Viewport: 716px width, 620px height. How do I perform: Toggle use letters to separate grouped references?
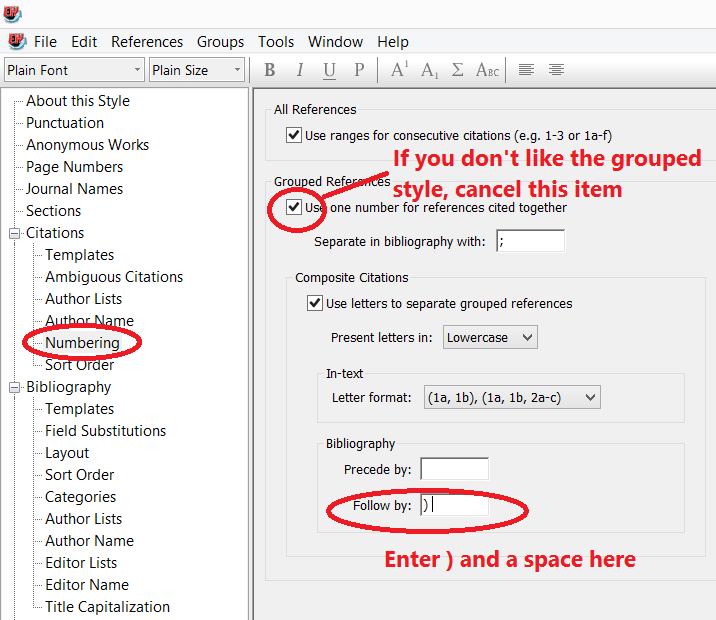(x=315, y=303)
